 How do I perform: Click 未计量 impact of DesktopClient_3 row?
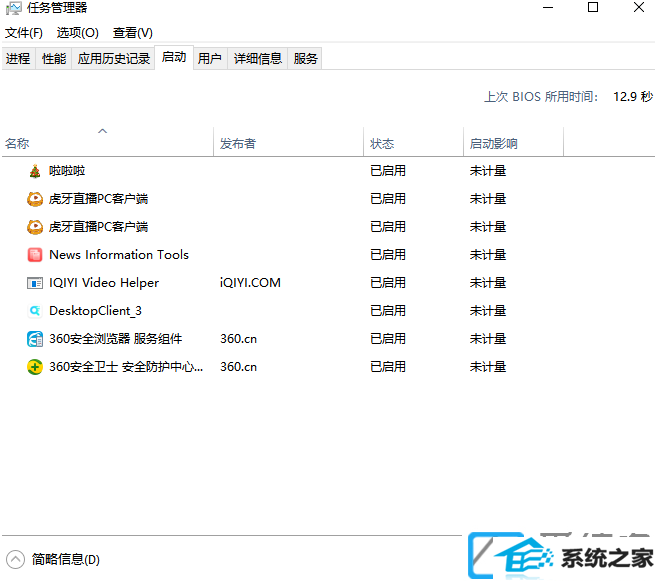(488, 311)
